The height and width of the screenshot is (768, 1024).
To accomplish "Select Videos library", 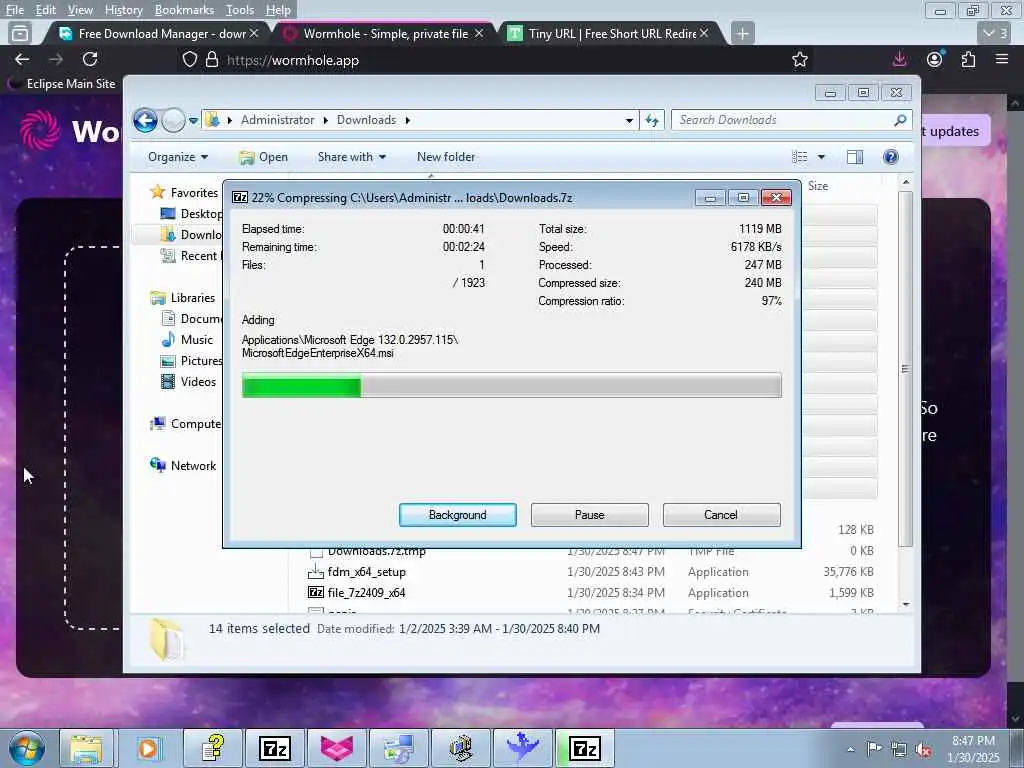I will coord(198,381).
